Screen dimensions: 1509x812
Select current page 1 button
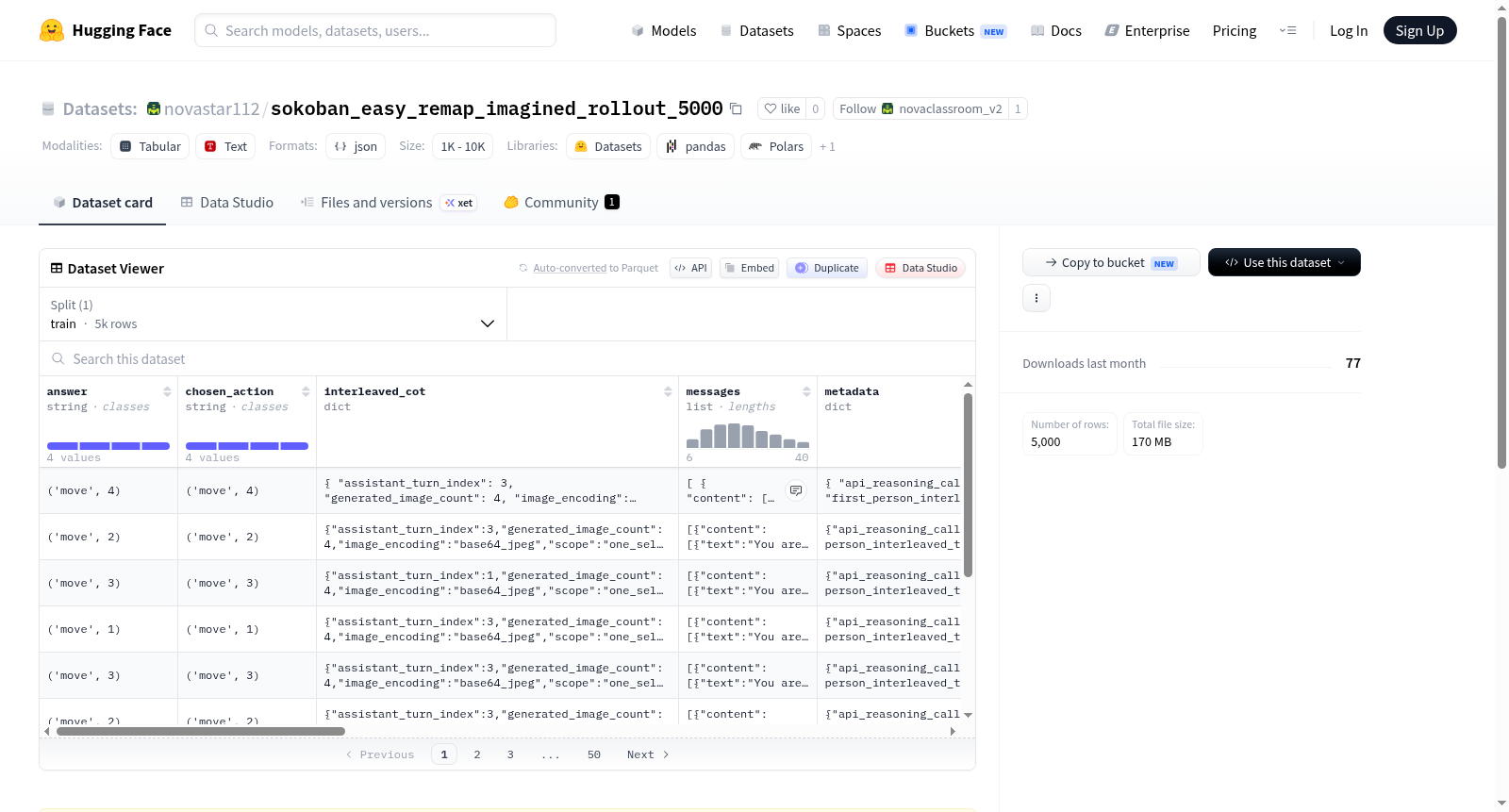pos(444,754)
